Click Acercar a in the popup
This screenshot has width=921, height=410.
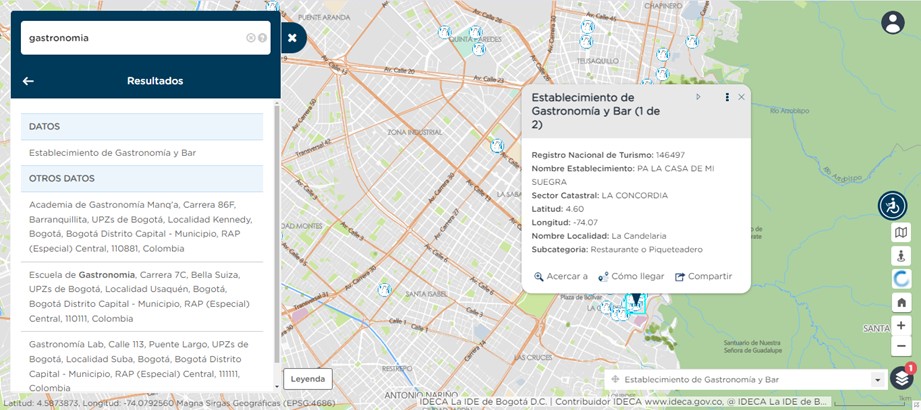tap(561, 277)
